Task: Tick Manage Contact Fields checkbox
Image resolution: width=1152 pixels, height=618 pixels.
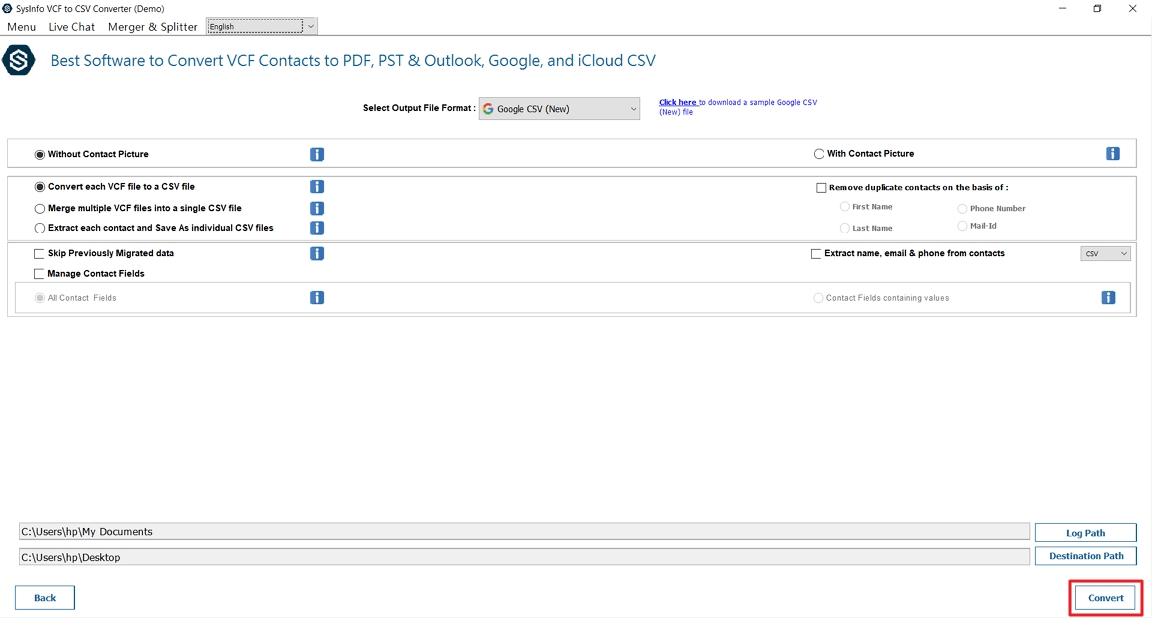Action: pos(39,274)
